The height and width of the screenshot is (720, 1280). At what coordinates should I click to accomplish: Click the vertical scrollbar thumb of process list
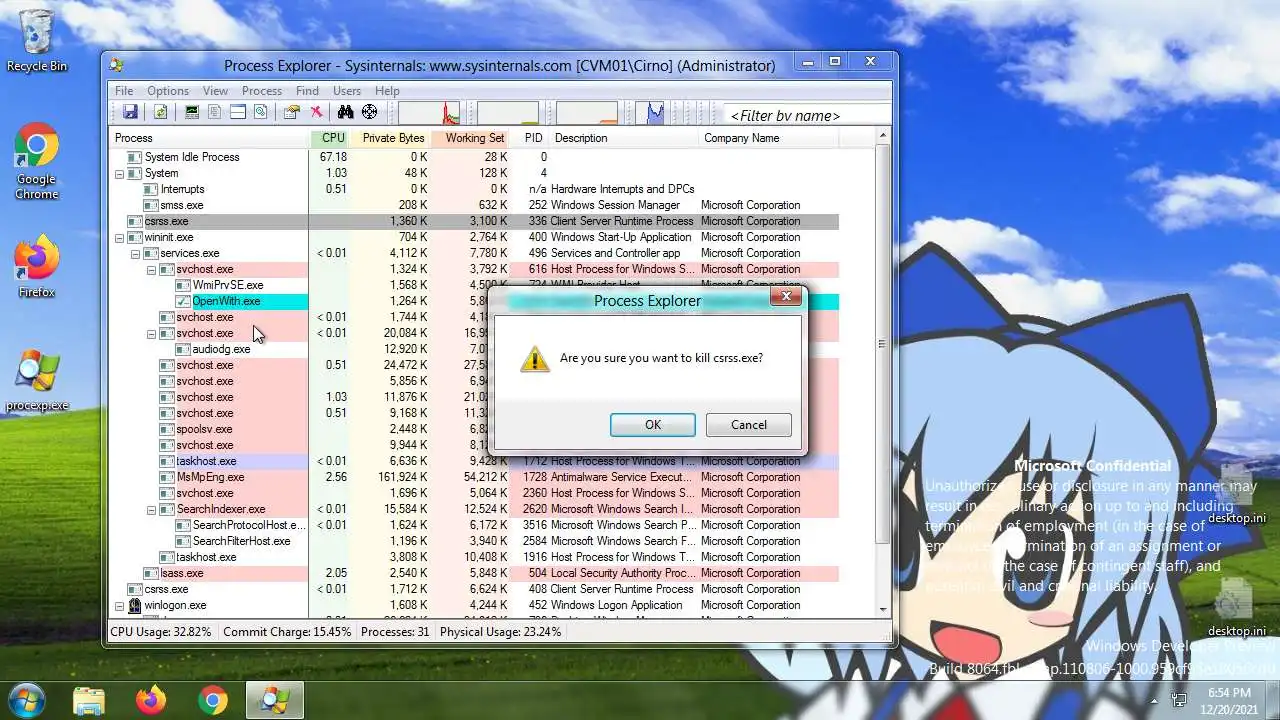tap(882, 344)
